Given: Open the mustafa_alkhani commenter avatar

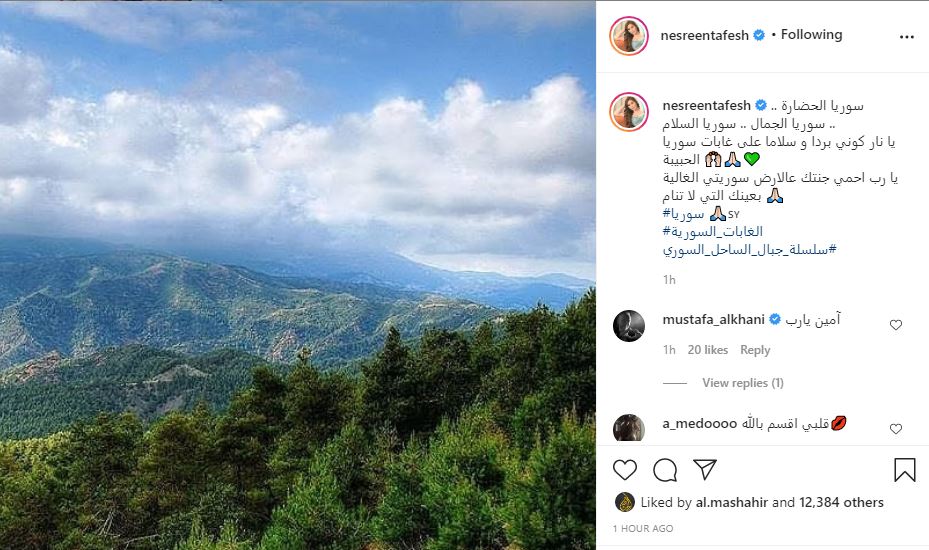Looking at the screenshot, I should tap(629, 325).
